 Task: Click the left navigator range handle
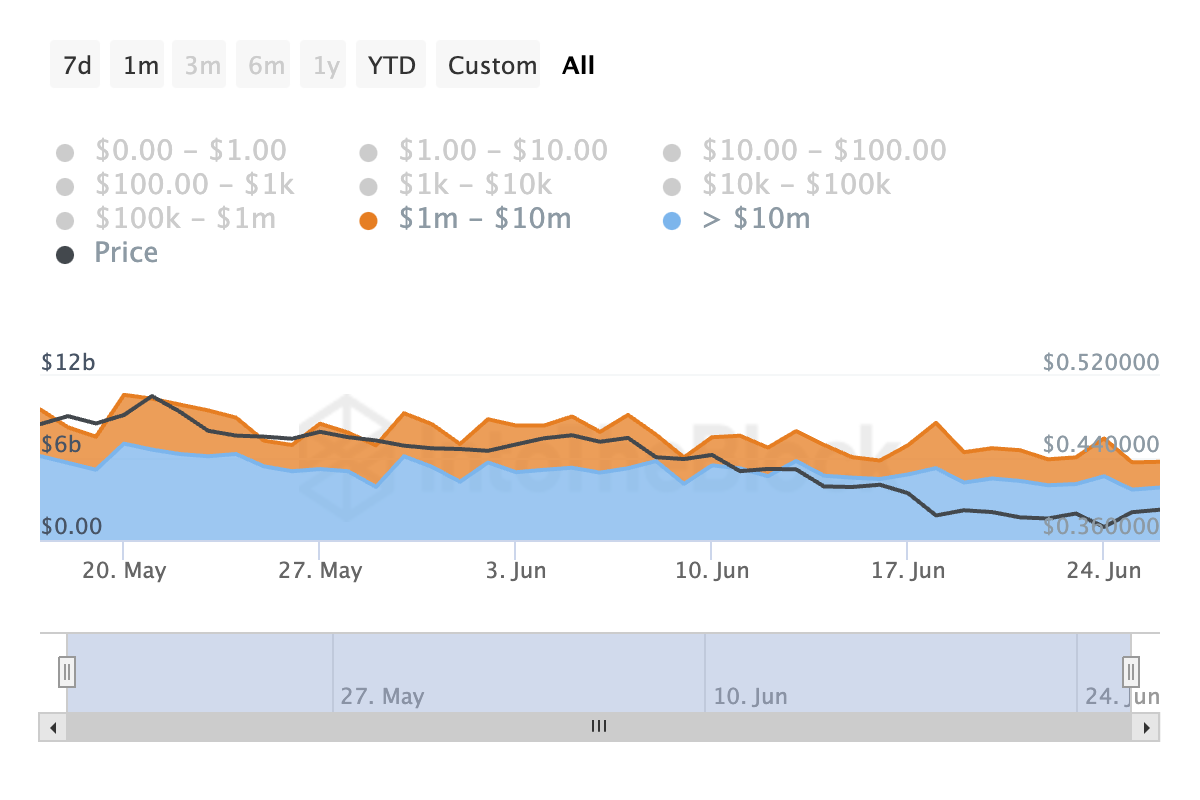tap(66, 670)
